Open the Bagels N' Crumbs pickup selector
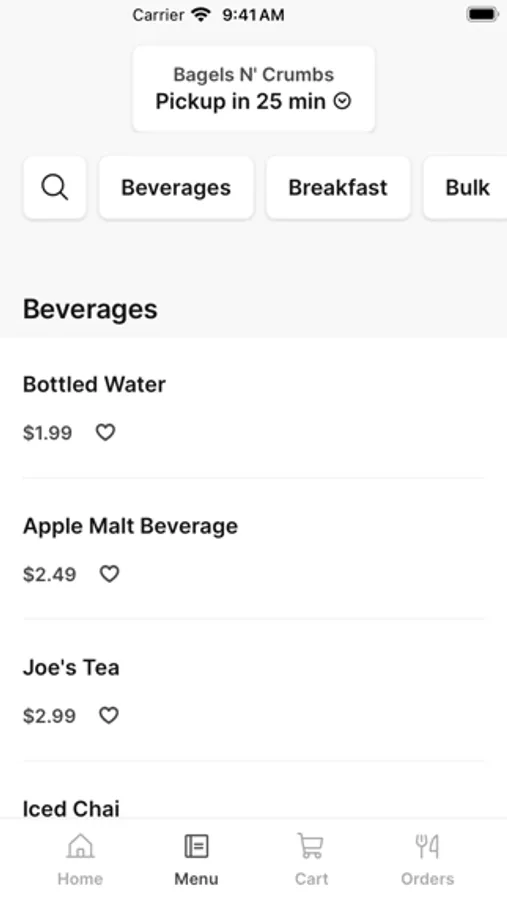This screenshot has width=507, height=900. click(254, 89)
